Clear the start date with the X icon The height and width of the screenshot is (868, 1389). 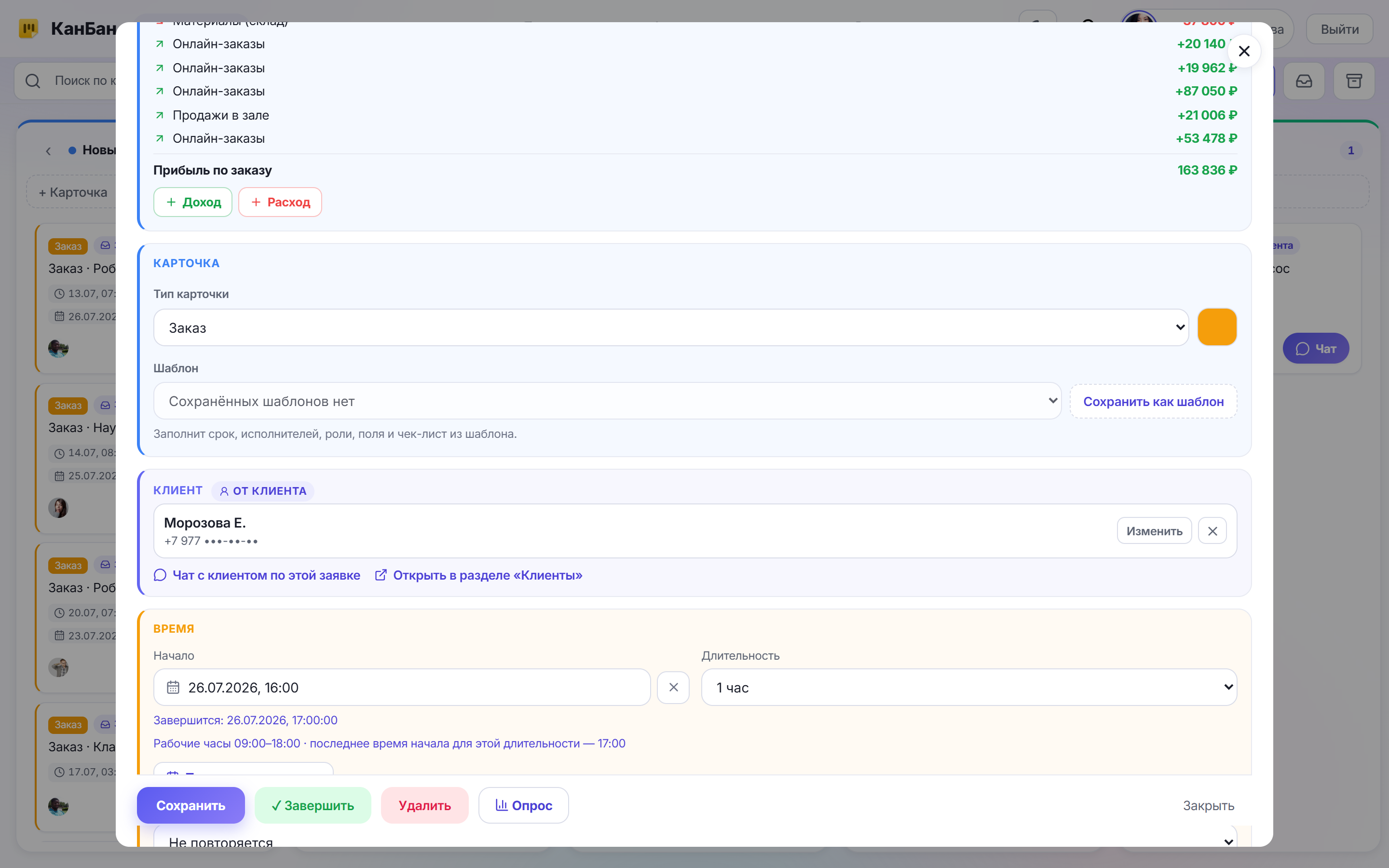[673, 687]
